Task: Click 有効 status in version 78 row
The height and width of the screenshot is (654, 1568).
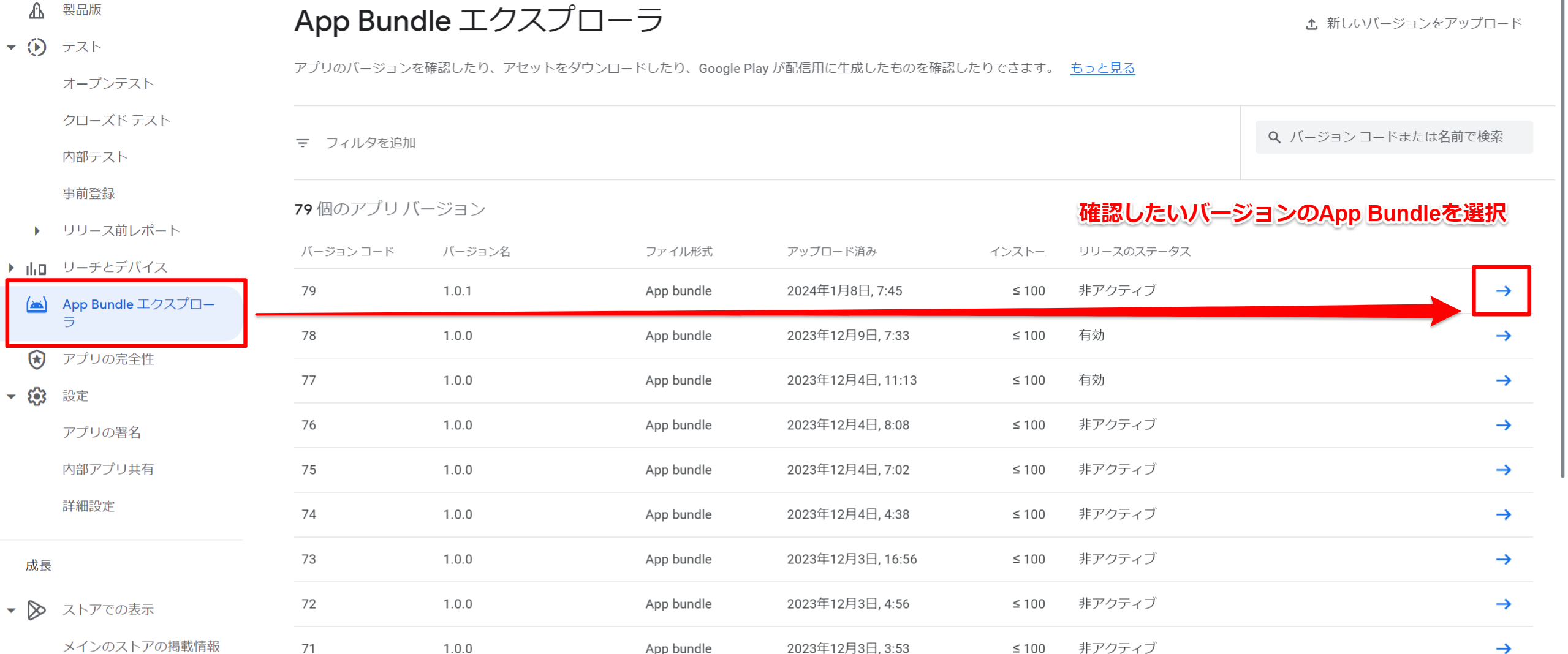Action: pyautogui.click(x=1091, y=336)
